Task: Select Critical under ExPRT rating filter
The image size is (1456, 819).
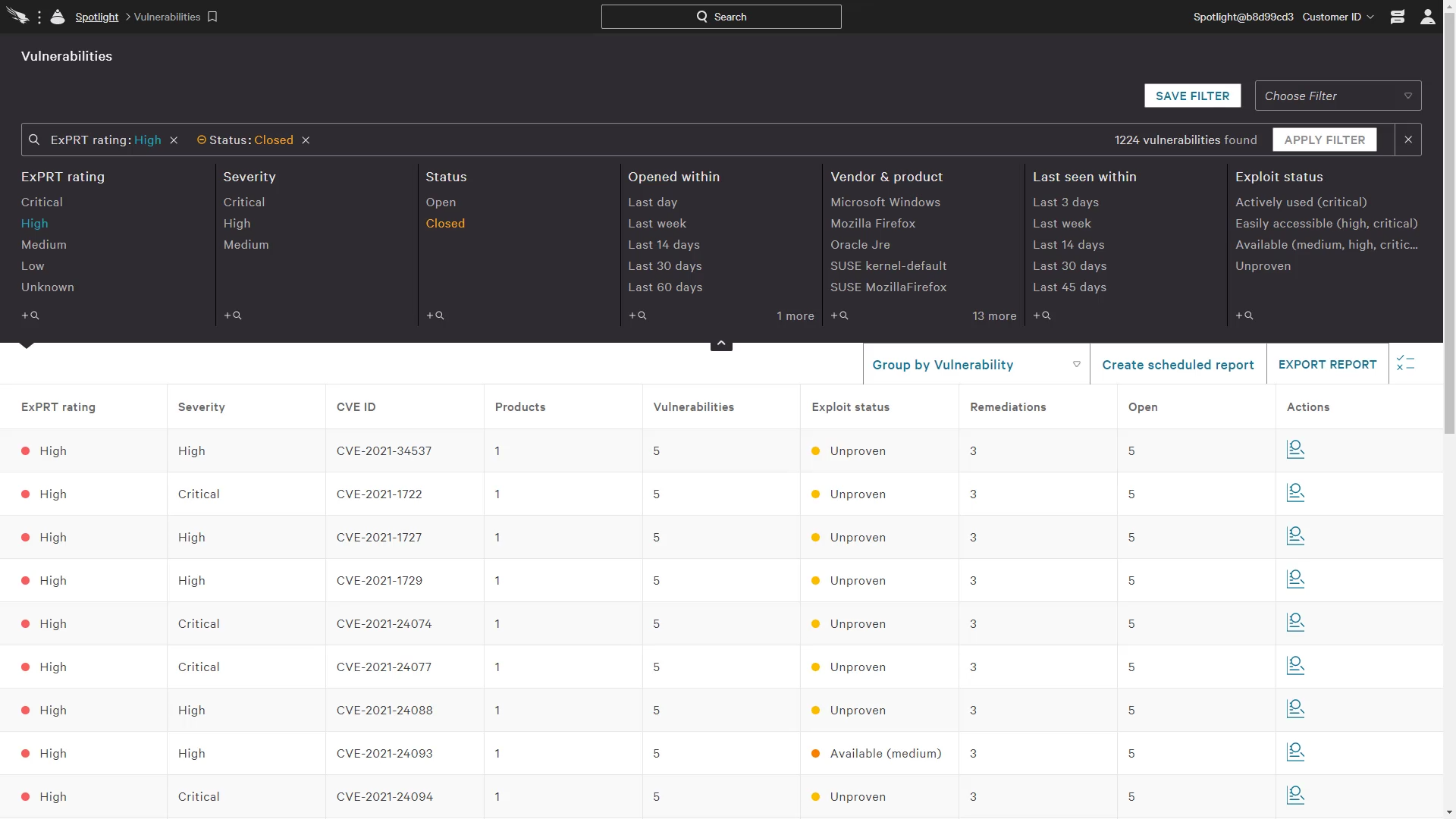Action: pyautogui.click(x=42, y=202)
